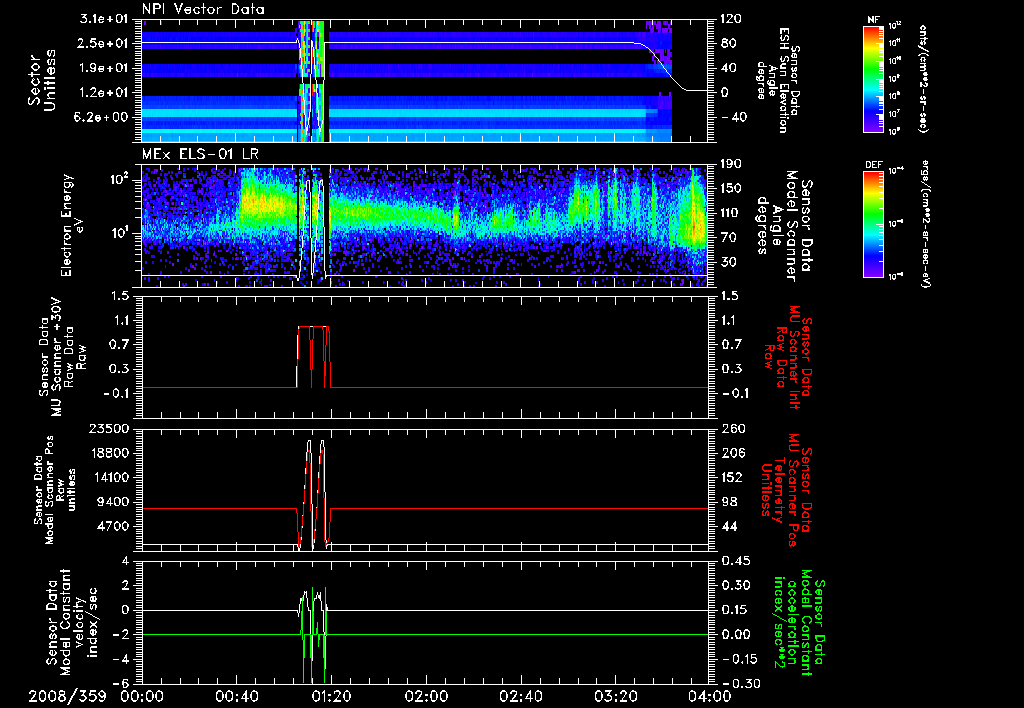Click the "Model Scanner Pos Raw unitless" axis title
1024x708 pixels.
pos(54,490)
